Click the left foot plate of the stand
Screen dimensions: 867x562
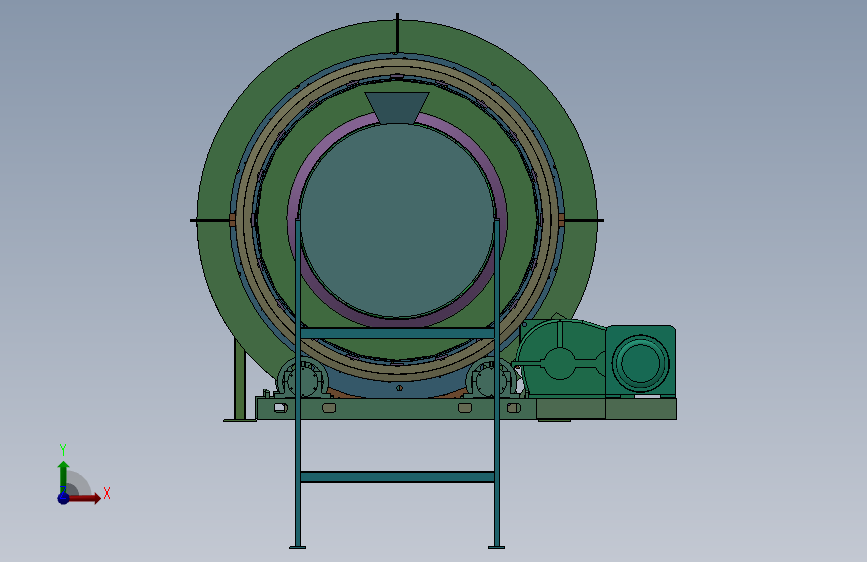(297, 548)
